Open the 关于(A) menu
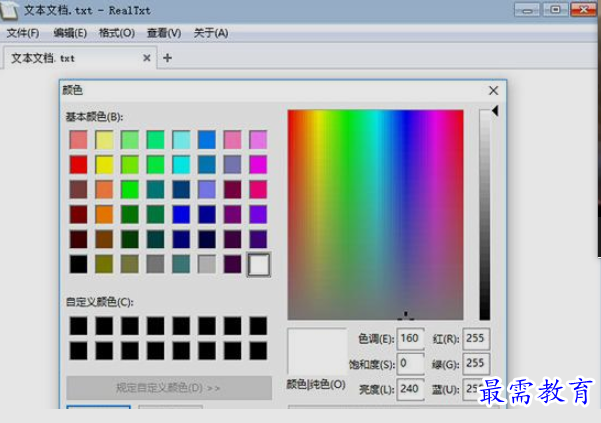This screenshot has height=423, width=601. 211,33
